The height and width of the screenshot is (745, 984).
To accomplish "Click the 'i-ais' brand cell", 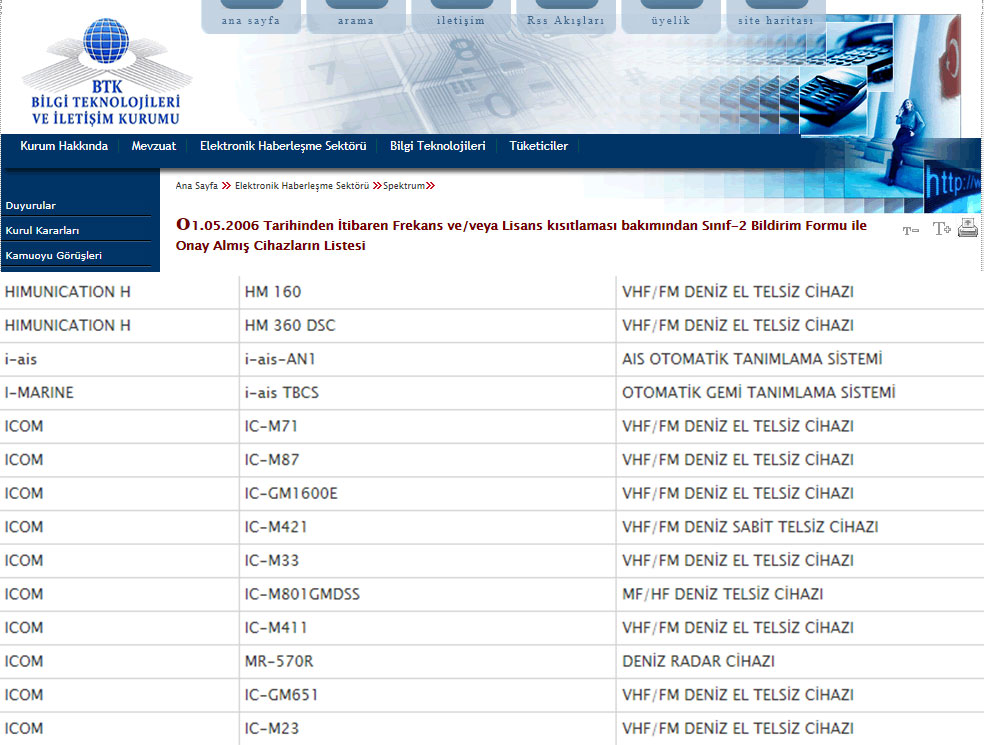I will [x=119, y=359].
